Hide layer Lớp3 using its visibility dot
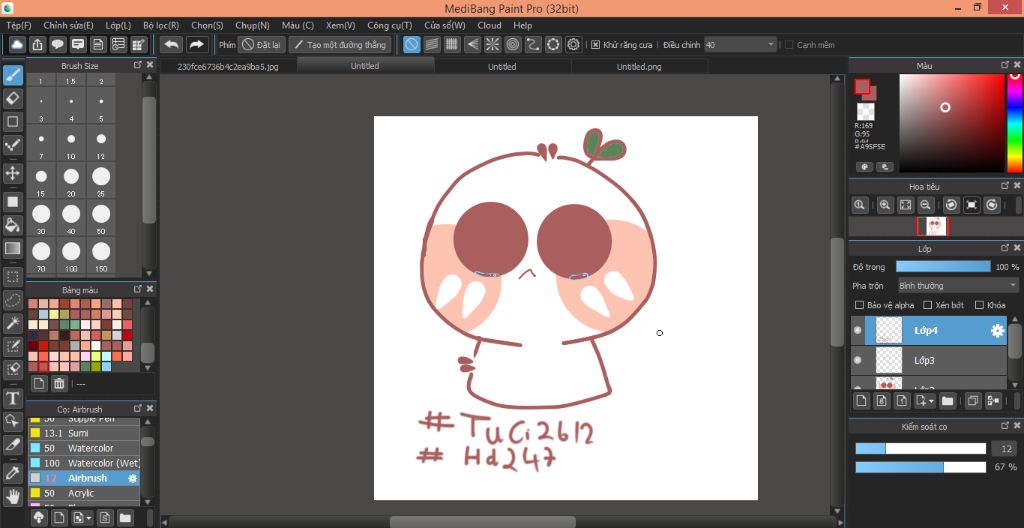This screenshot has width=1024, height=528. (858, 360)
